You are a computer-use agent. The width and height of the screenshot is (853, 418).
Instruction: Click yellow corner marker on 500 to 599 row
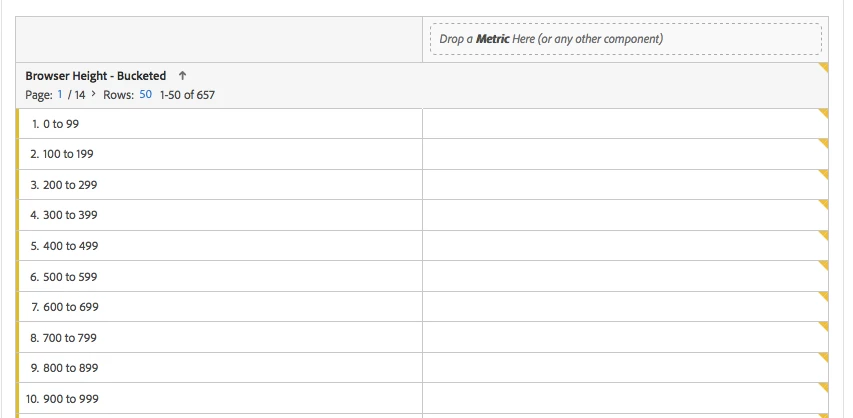(x=823, y=266)
